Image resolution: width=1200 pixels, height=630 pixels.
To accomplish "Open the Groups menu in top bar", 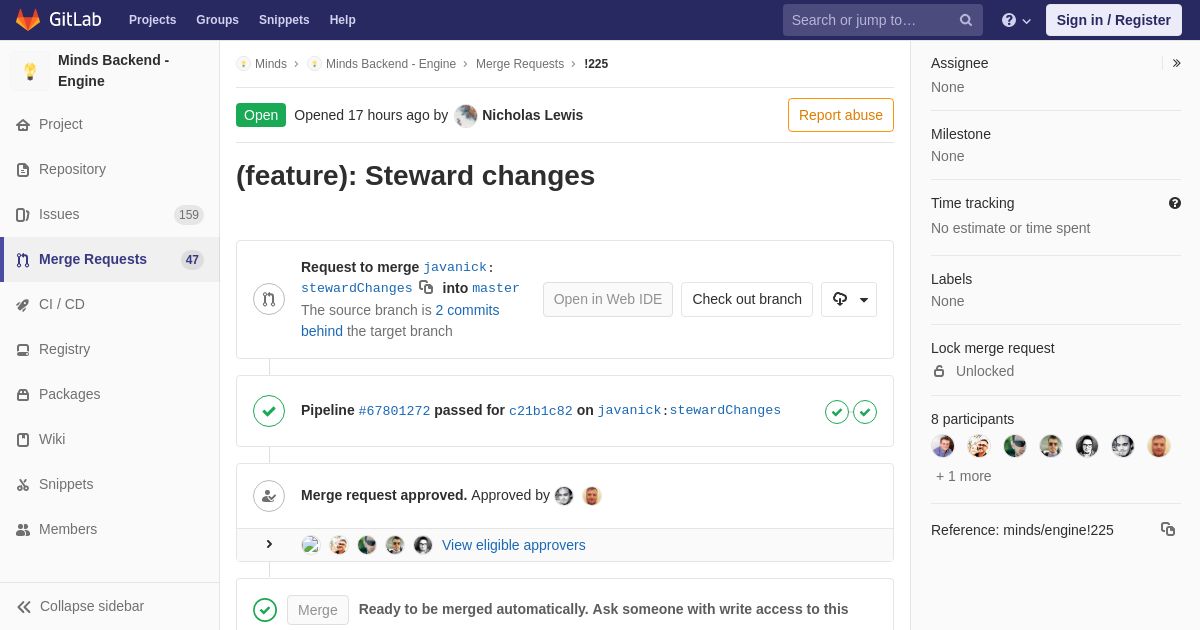I will tap(217, 20).
